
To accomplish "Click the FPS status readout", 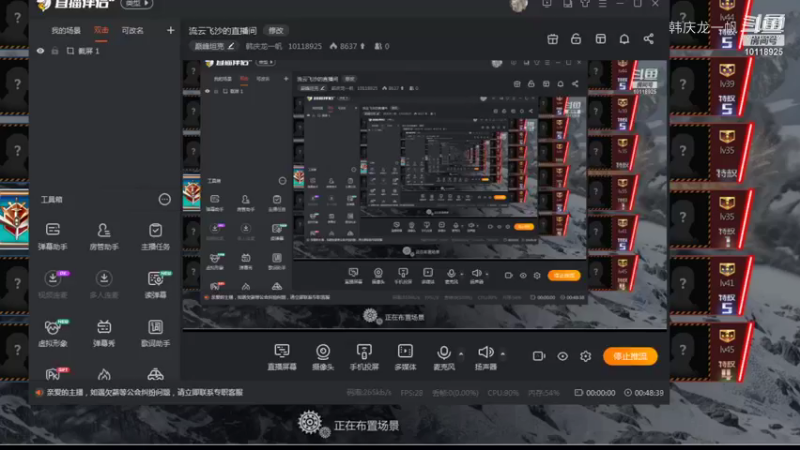I will [412, 393].
